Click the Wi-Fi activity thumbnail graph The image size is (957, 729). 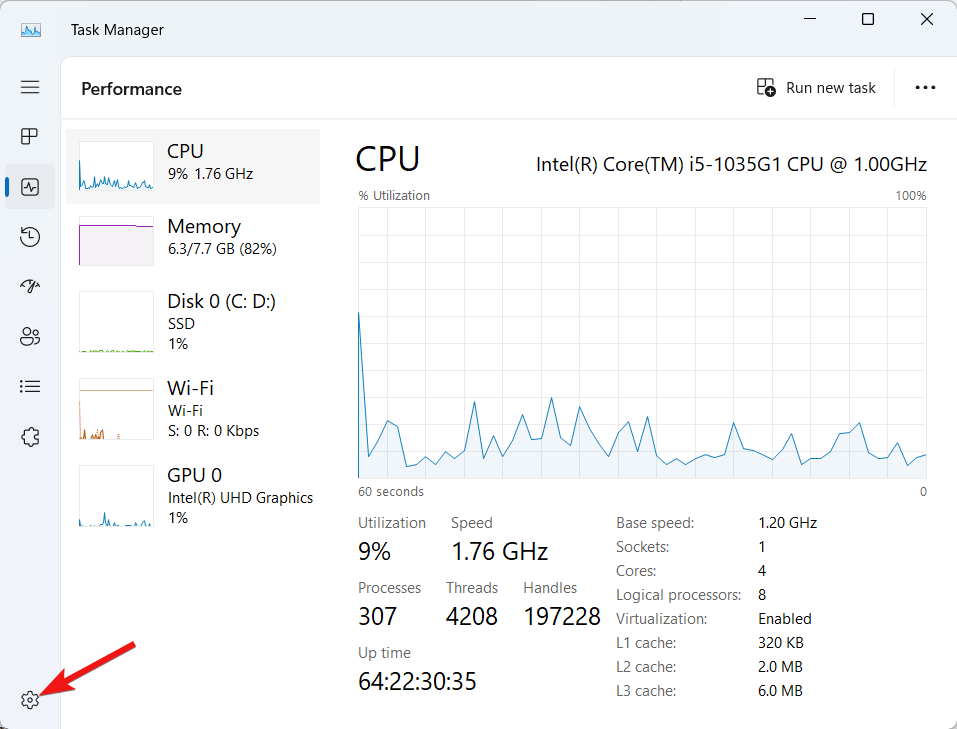(x=116, y=409)
